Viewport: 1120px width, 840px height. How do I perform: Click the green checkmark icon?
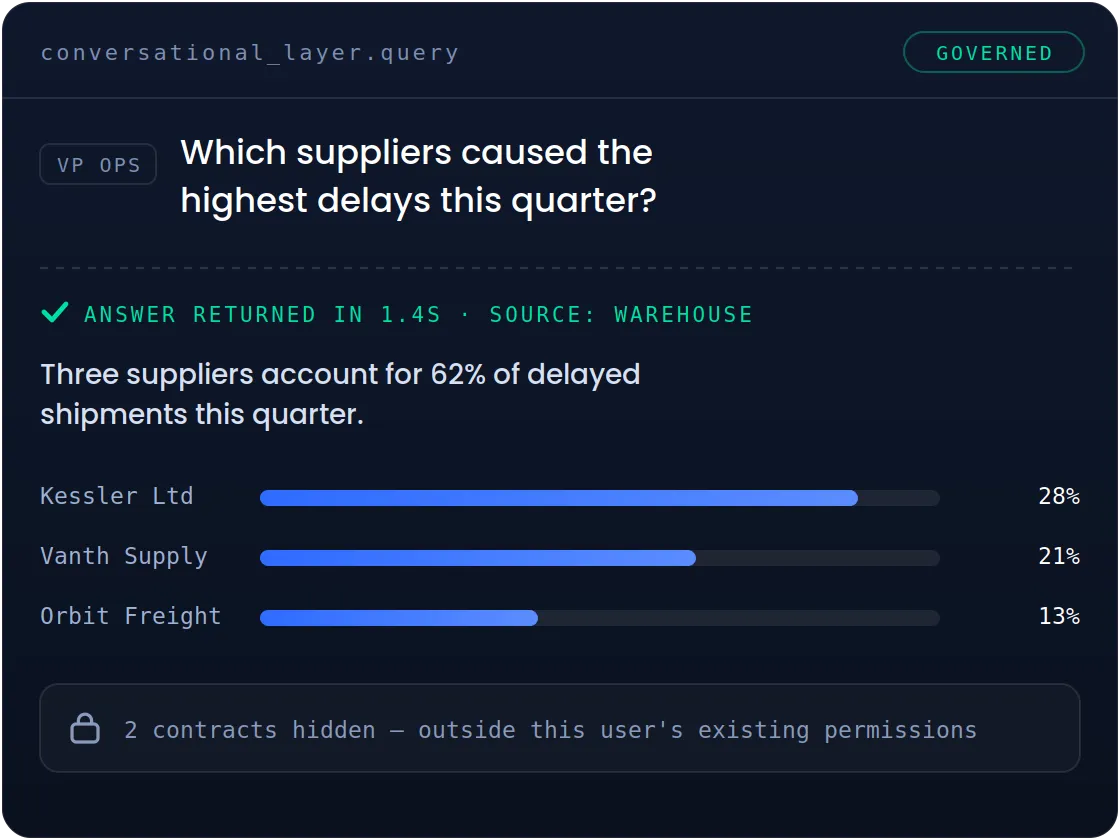pos(55,312)
